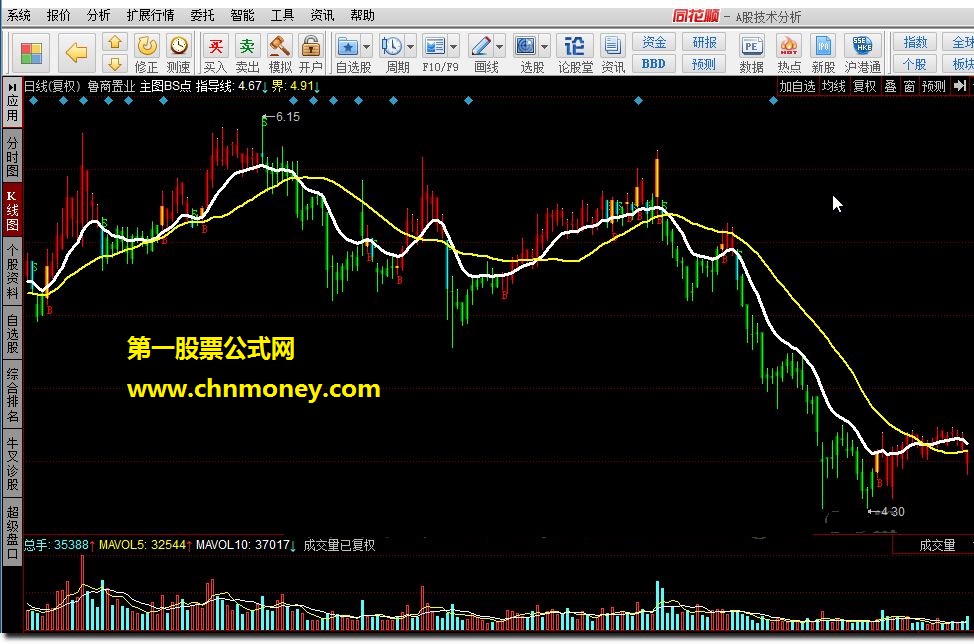
Task: Click the 热点 HOT flame icon
Action: [789, 46]
